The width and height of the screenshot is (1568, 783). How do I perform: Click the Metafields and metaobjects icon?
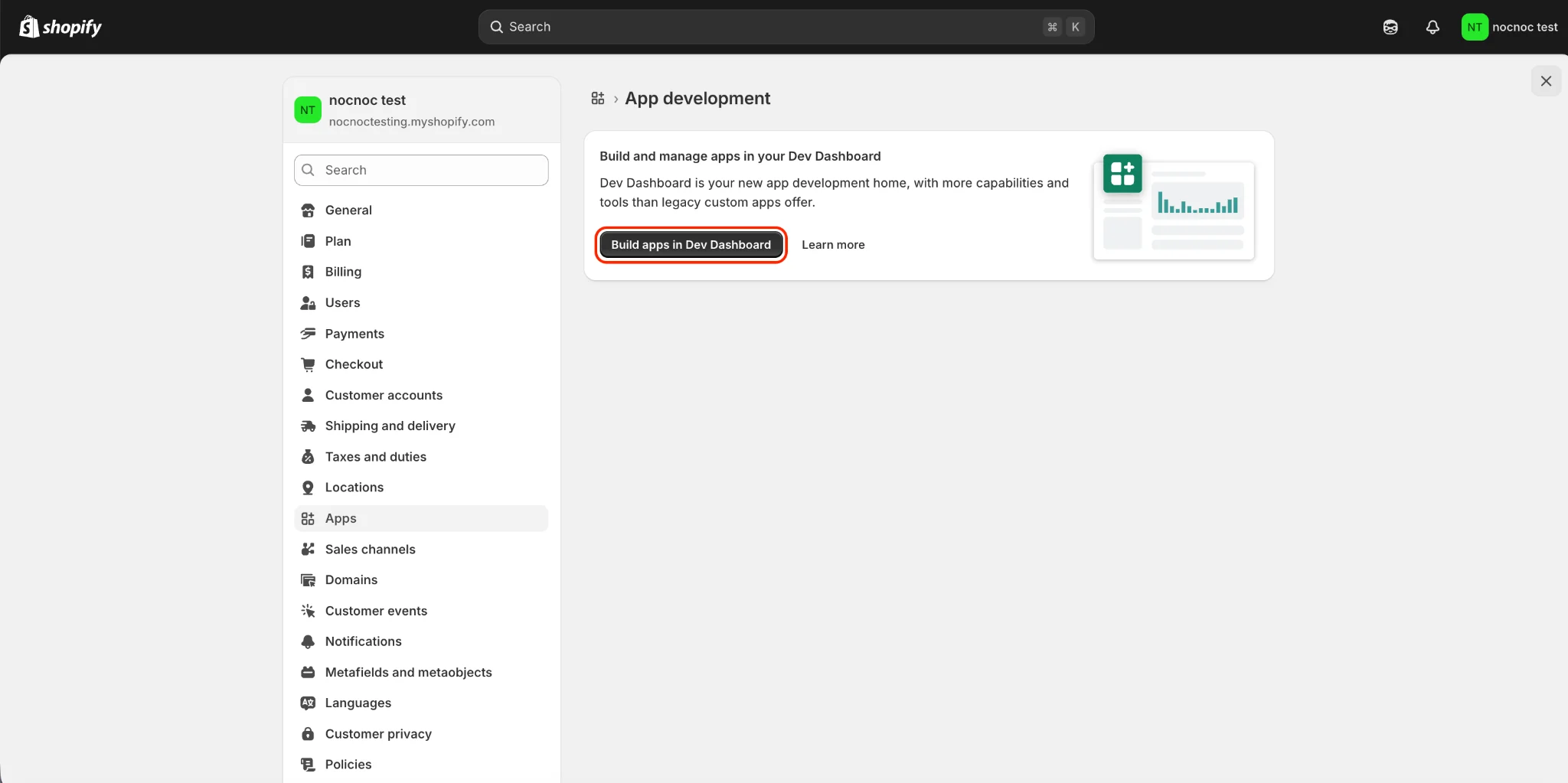coord(308,672)
